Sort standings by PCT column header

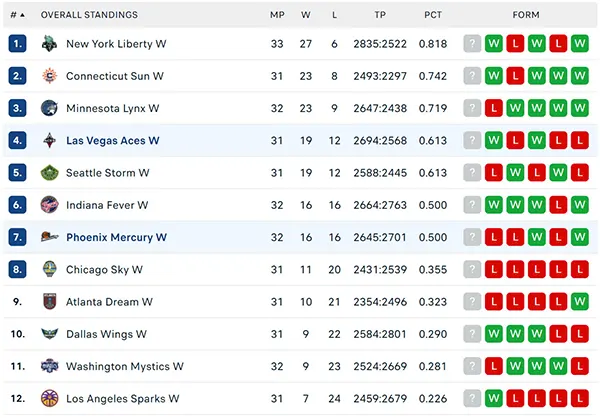coord(433,15)
